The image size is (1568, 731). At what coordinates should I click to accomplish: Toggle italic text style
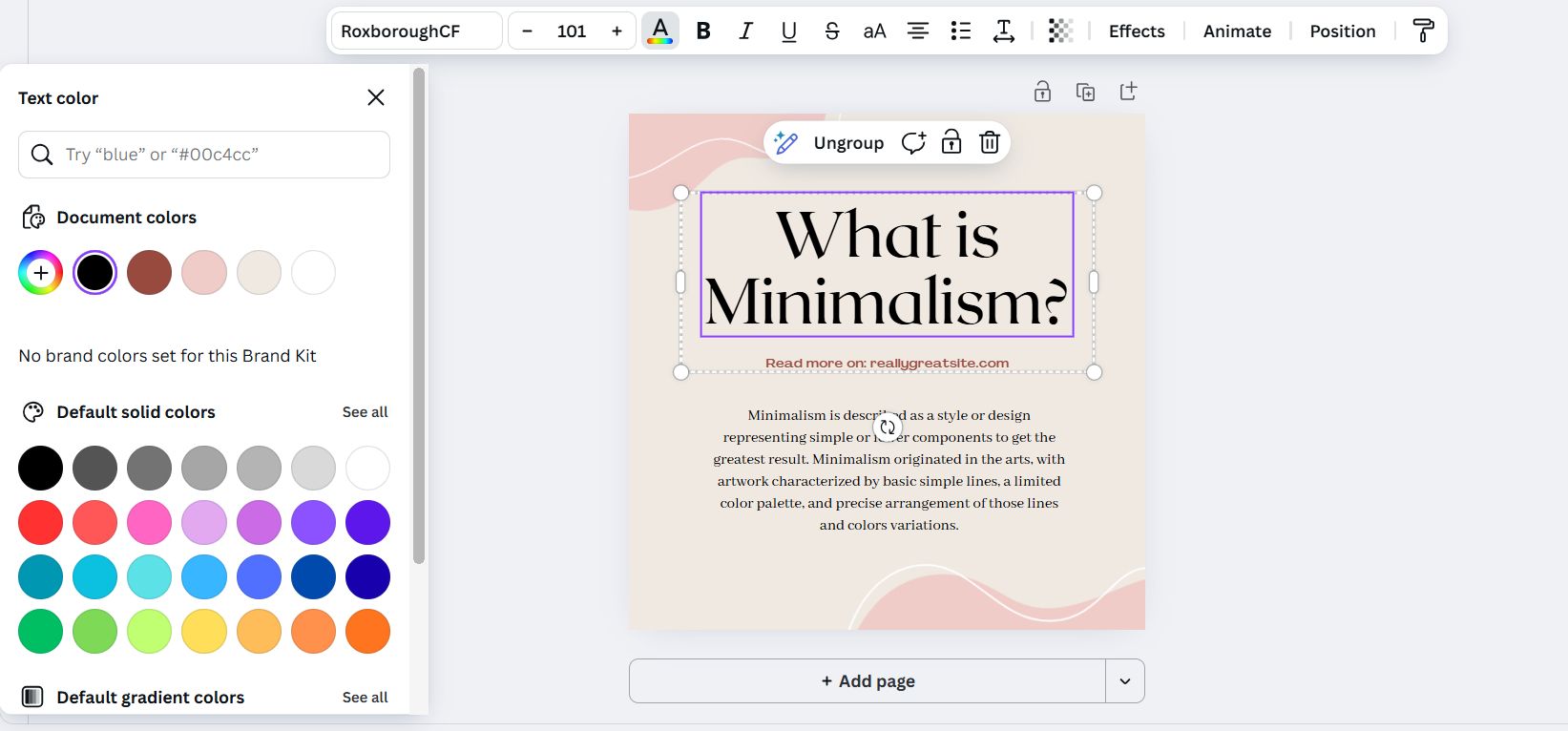[746, 31]
